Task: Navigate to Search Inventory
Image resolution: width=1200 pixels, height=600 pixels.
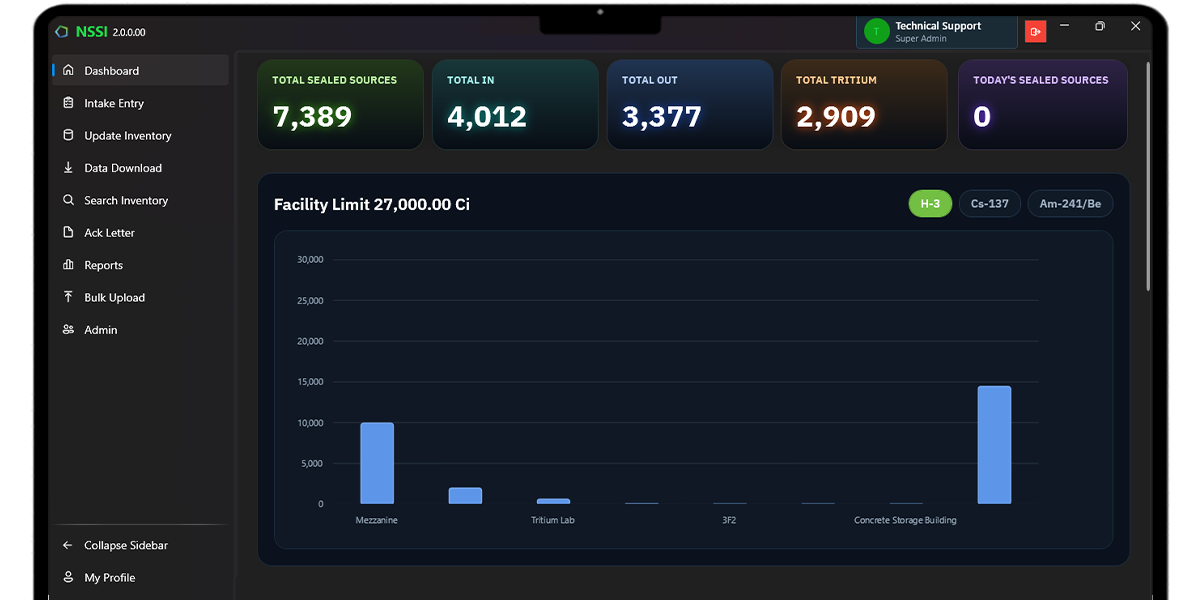Action: (x=141, y=200)
